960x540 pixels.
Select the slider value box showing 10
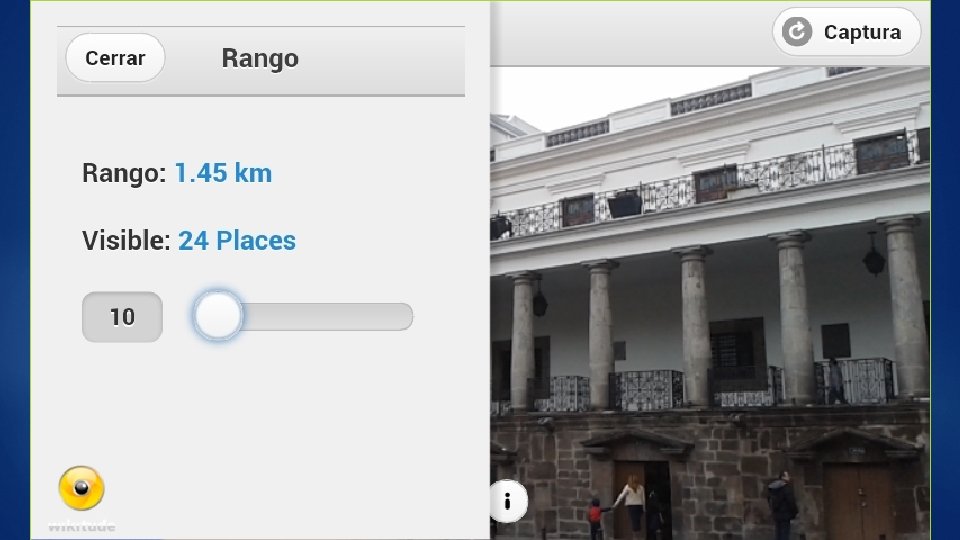(122, 317)
